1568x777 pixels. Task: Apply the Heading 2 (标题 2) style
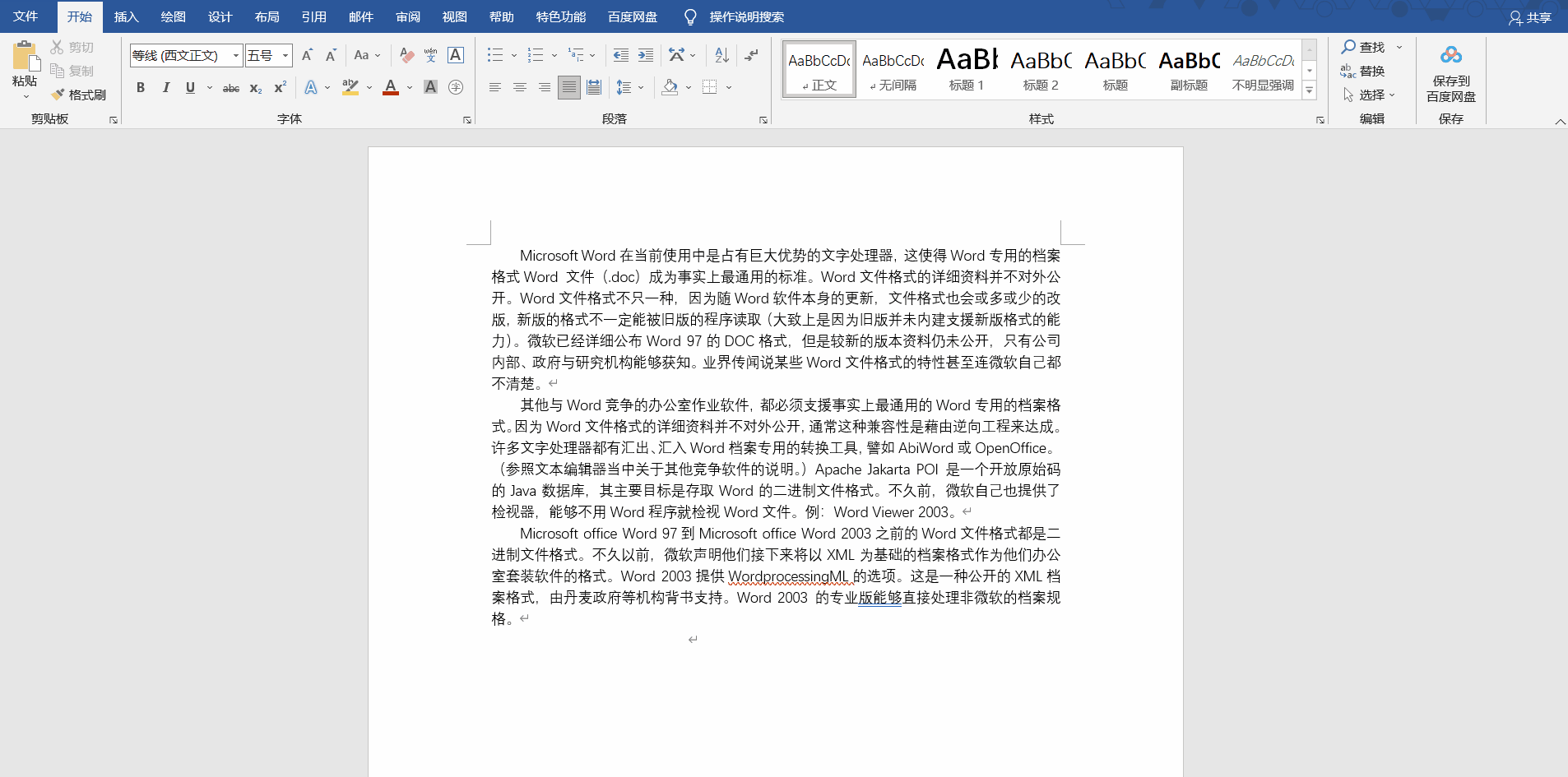[1041, 69]
